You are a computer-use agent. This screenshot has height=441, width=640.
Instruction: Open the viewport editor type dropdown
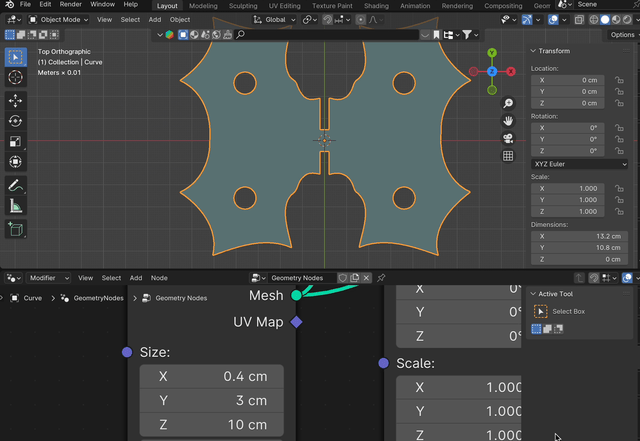tap(14, 20)
